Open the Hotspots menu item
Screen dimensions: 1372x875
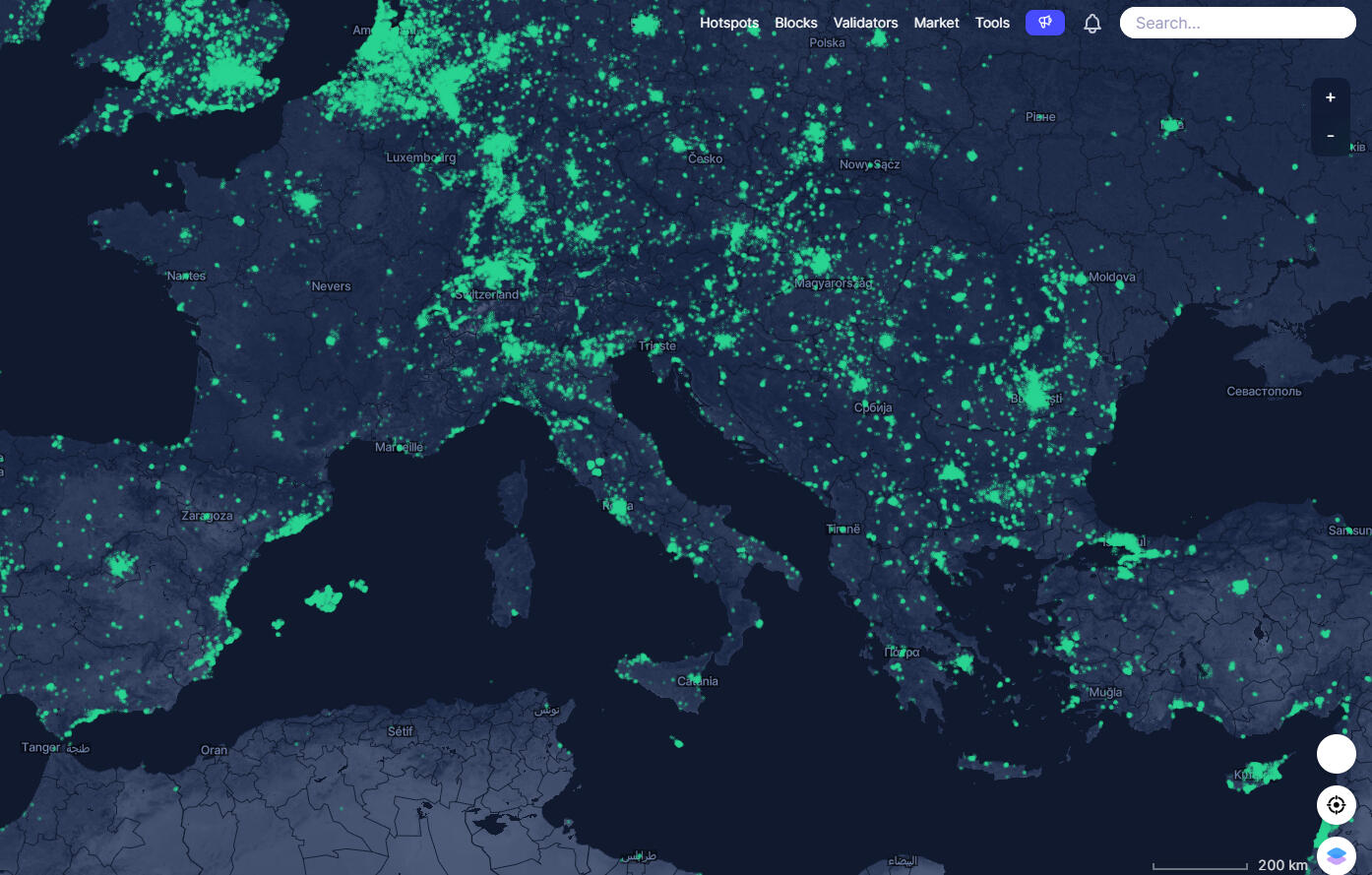pos(728,23)
